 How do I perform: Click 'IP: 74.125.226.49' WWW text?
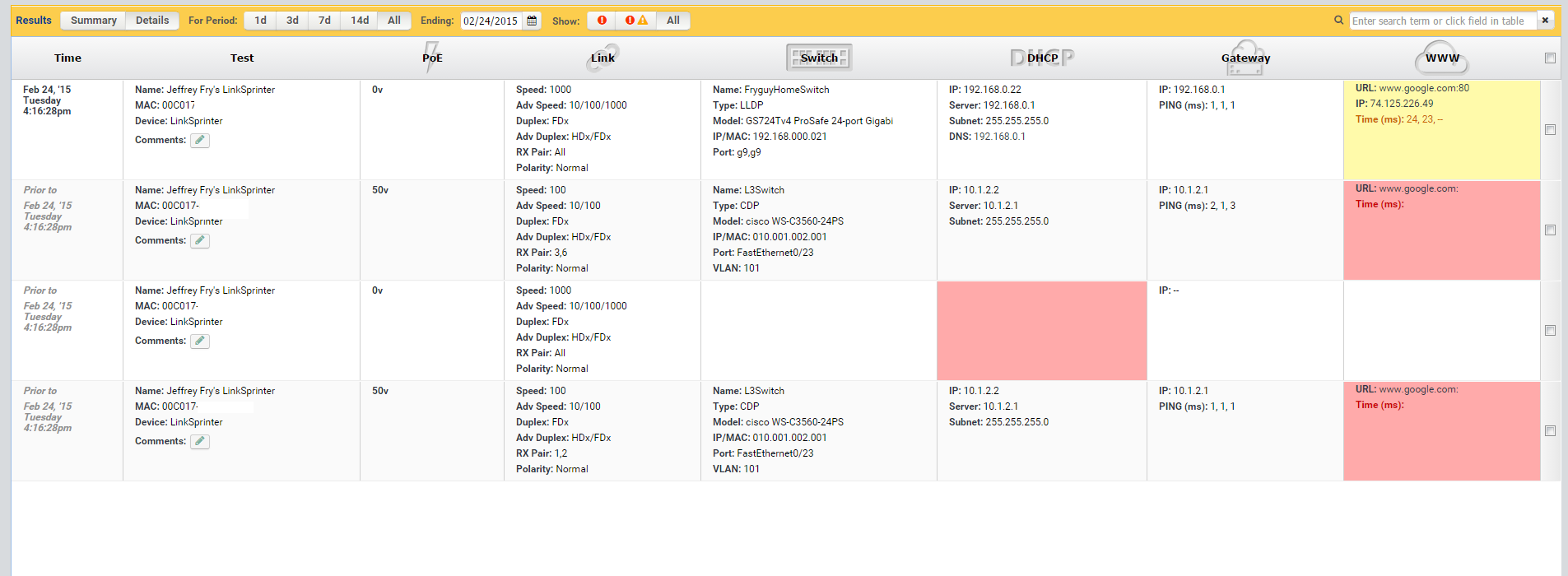(1394, 104)
